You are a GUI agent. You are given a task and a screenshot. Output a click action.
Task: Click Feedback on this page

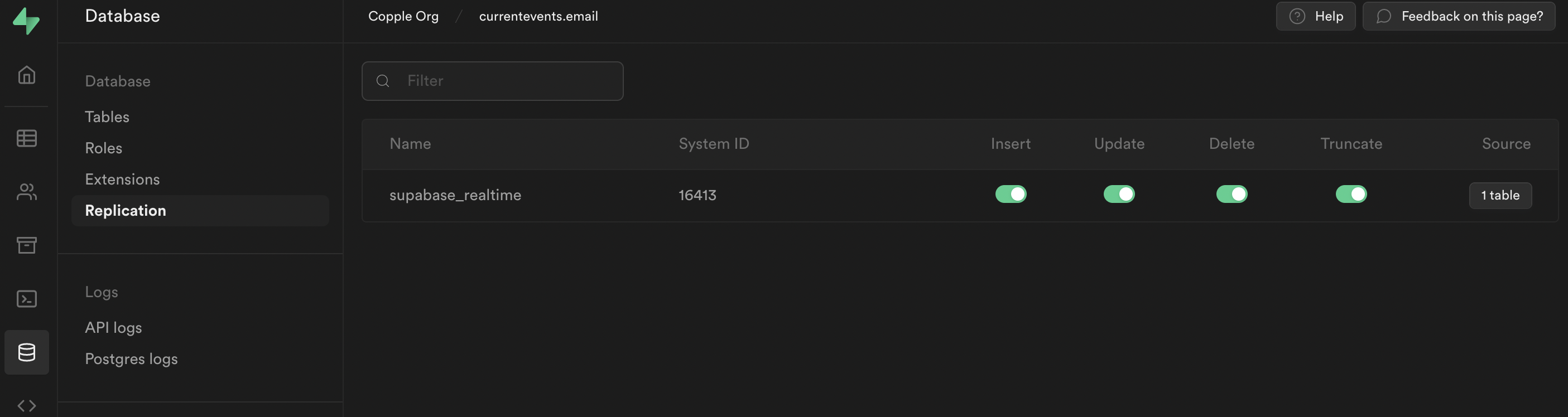click(x=1459, y=16)
